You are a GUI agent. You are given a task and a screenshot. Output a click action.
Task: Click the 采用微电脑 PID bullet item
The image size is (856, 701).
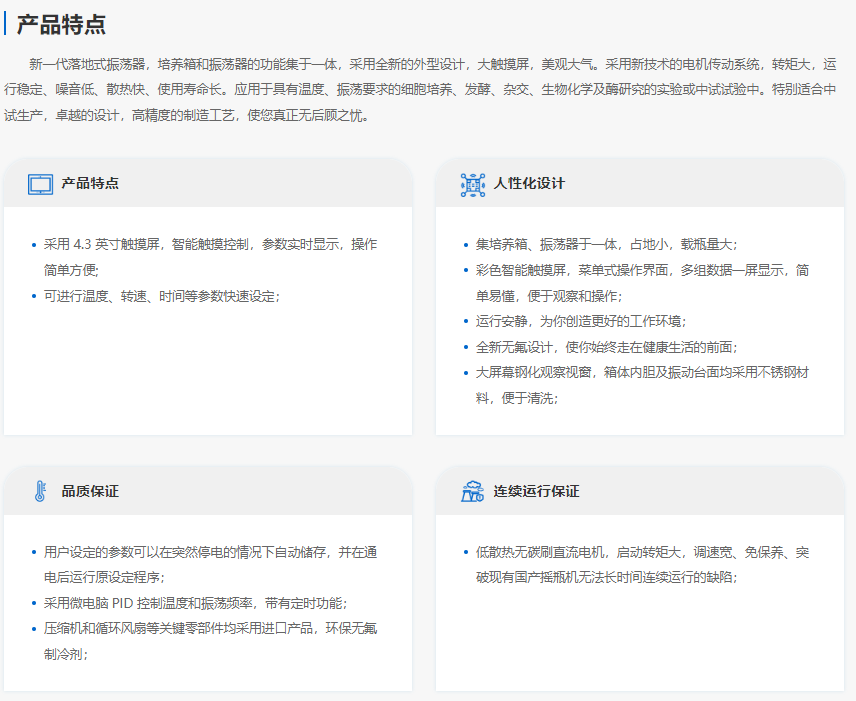(195, 603)
